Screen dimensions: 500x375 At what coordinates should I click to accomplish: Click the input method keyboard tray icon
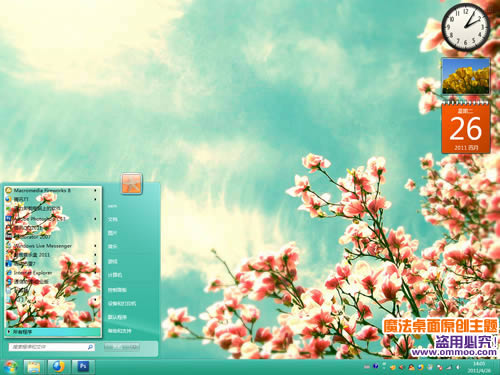(x=367, y=367)
